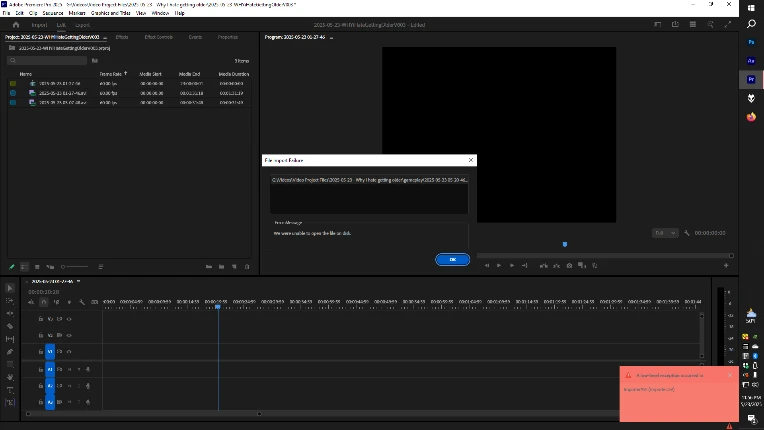
Task: Step forward one frame in Program monitor
Action: point(512,266)
